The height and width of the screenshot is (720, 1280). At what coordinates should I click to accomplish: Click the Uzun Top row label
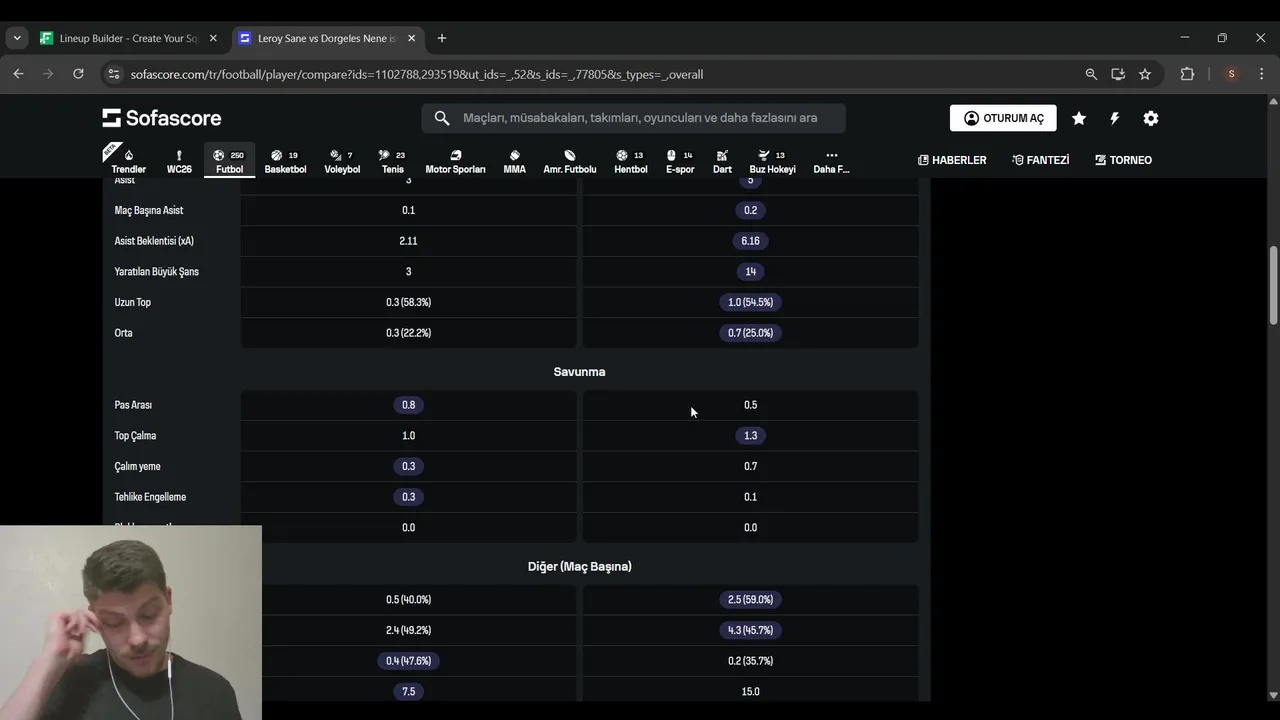pyautogui.click(x=133, y=302)
